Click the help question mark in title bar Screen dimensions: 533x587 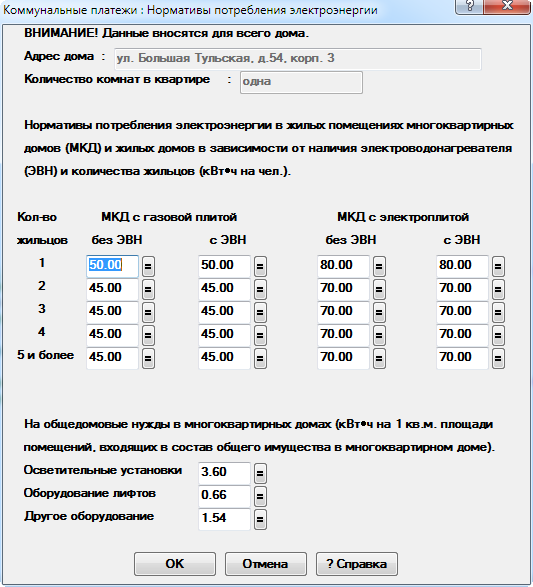click(469, 6)
